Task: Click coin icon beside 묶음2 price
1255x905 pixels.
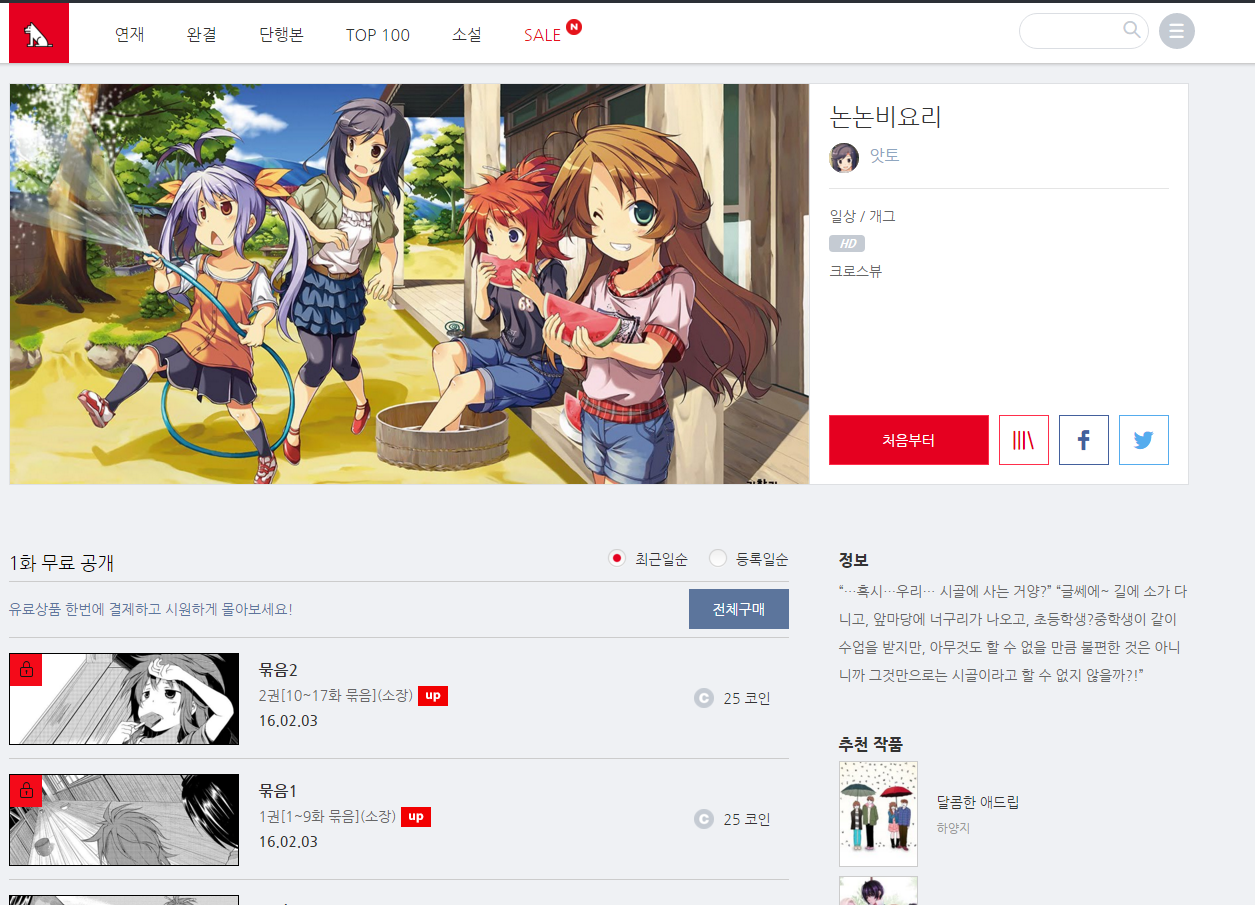Action: [x=703, y=698]
